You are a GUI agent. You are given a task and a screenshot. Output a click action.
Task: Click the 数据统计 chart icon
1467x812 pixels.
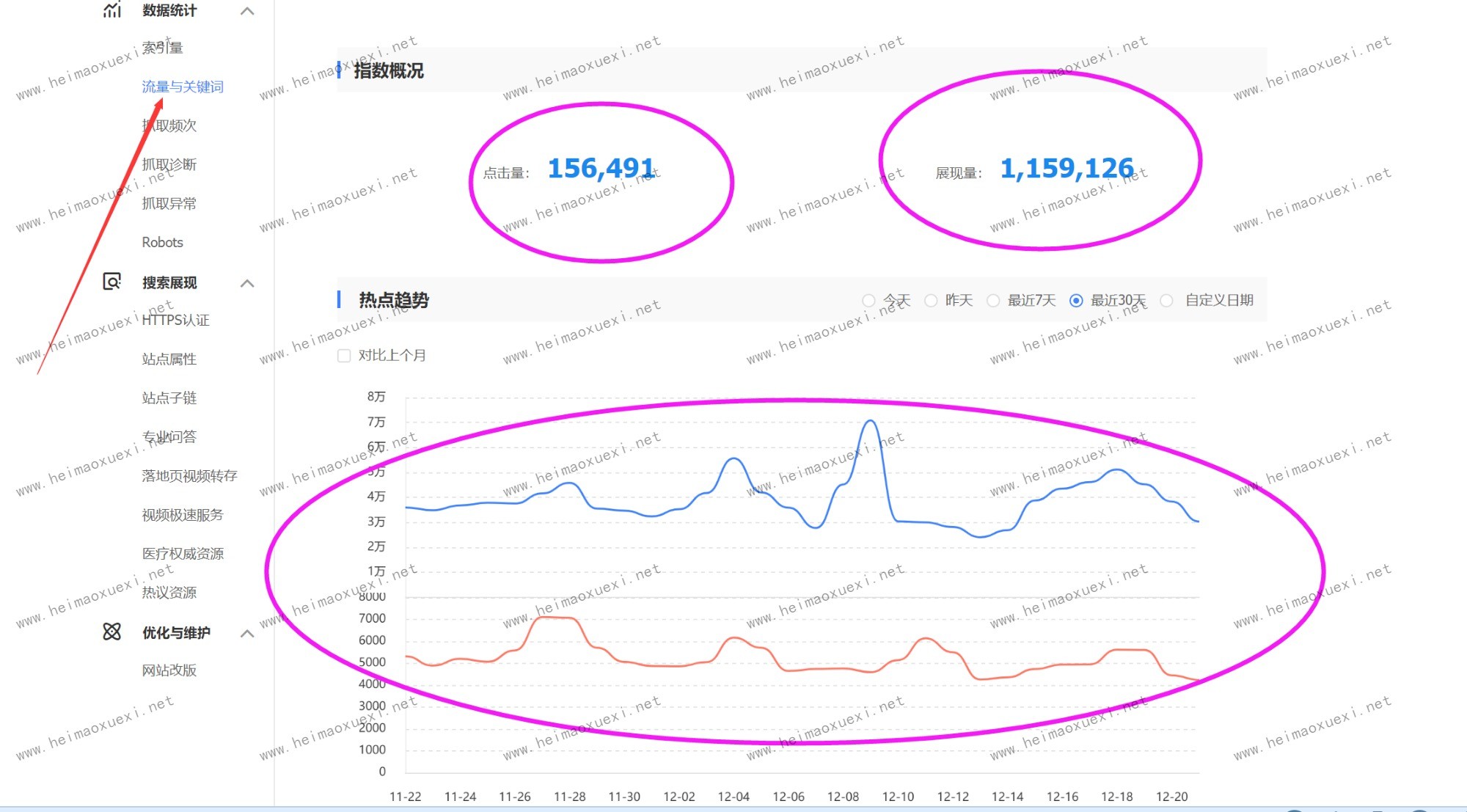[111, 10]
